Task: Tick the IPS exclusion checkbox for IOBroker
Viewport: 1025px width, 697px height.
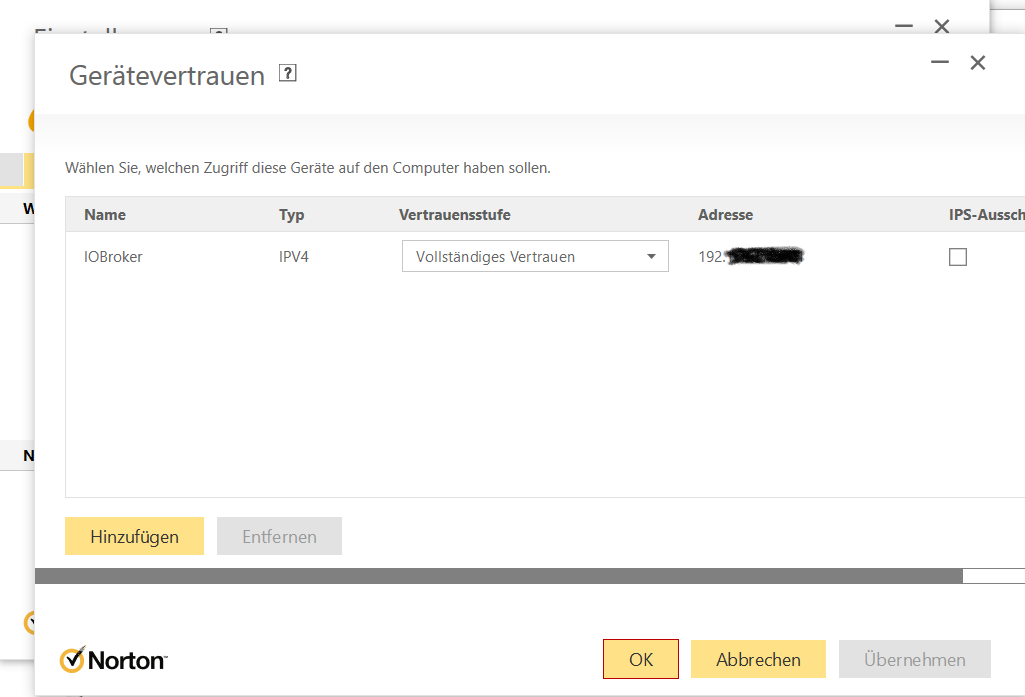Action: [x=958, y=257]
